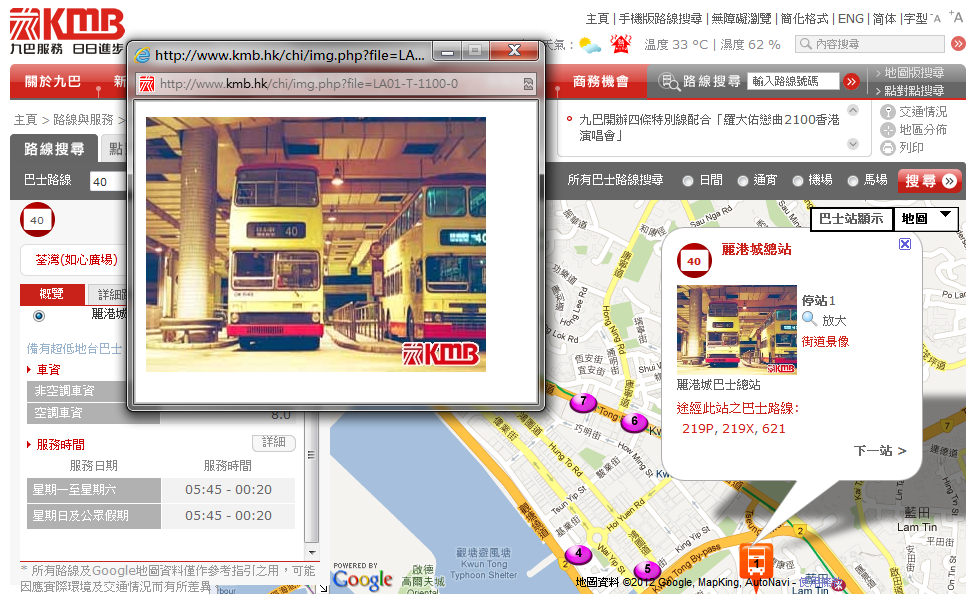Switch to the 路線搜尋 tab
The image size is (976, 594).
click(54, 149)
